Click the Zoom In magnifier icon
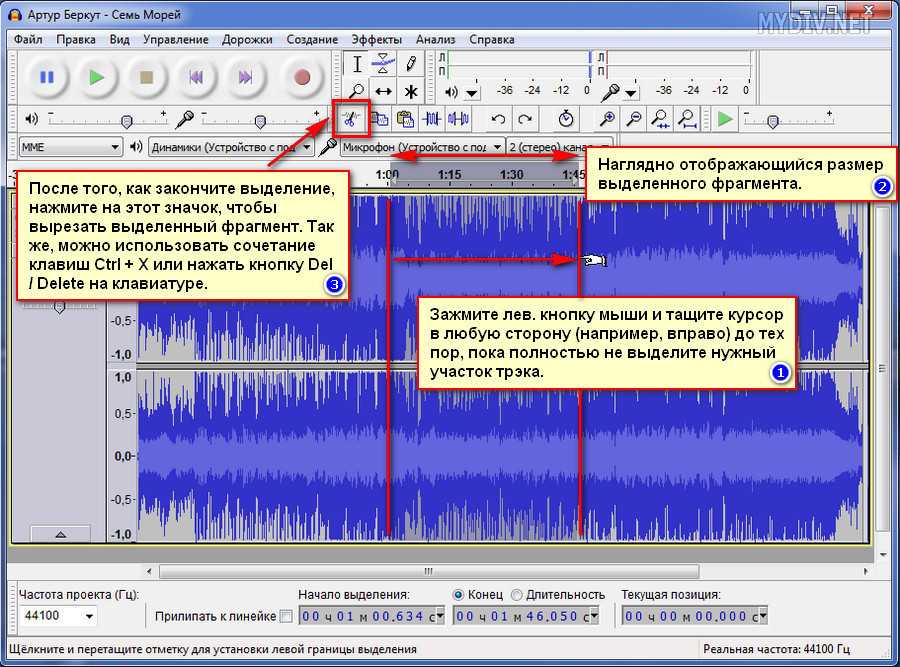This screenshot has height=667, width=900. click(607, 119)
